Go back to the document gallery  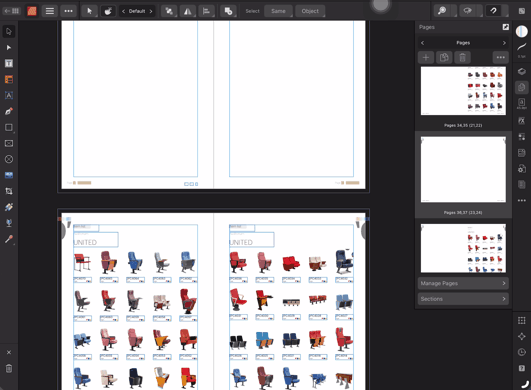(11, 11)
